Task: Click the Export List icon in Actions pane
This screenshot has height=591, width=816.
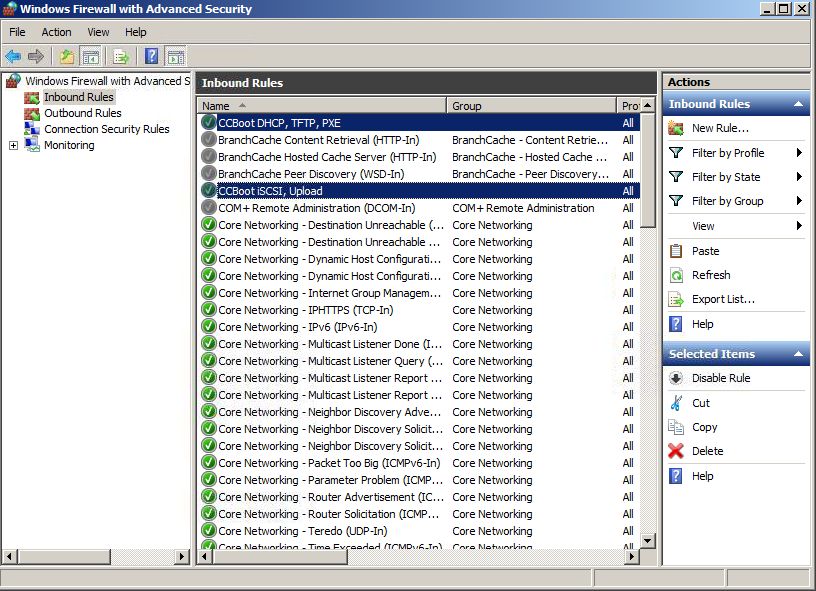Action: [676, 299]
